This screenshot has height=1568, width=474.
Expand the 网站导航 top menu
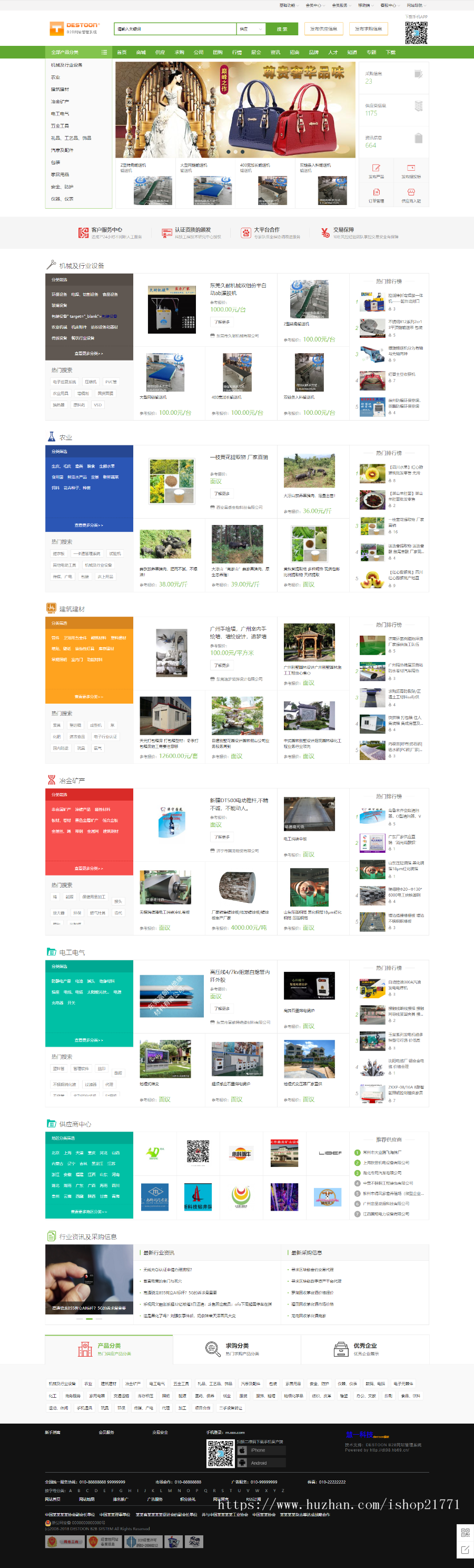pyautogui.click(x=416, y=5)
